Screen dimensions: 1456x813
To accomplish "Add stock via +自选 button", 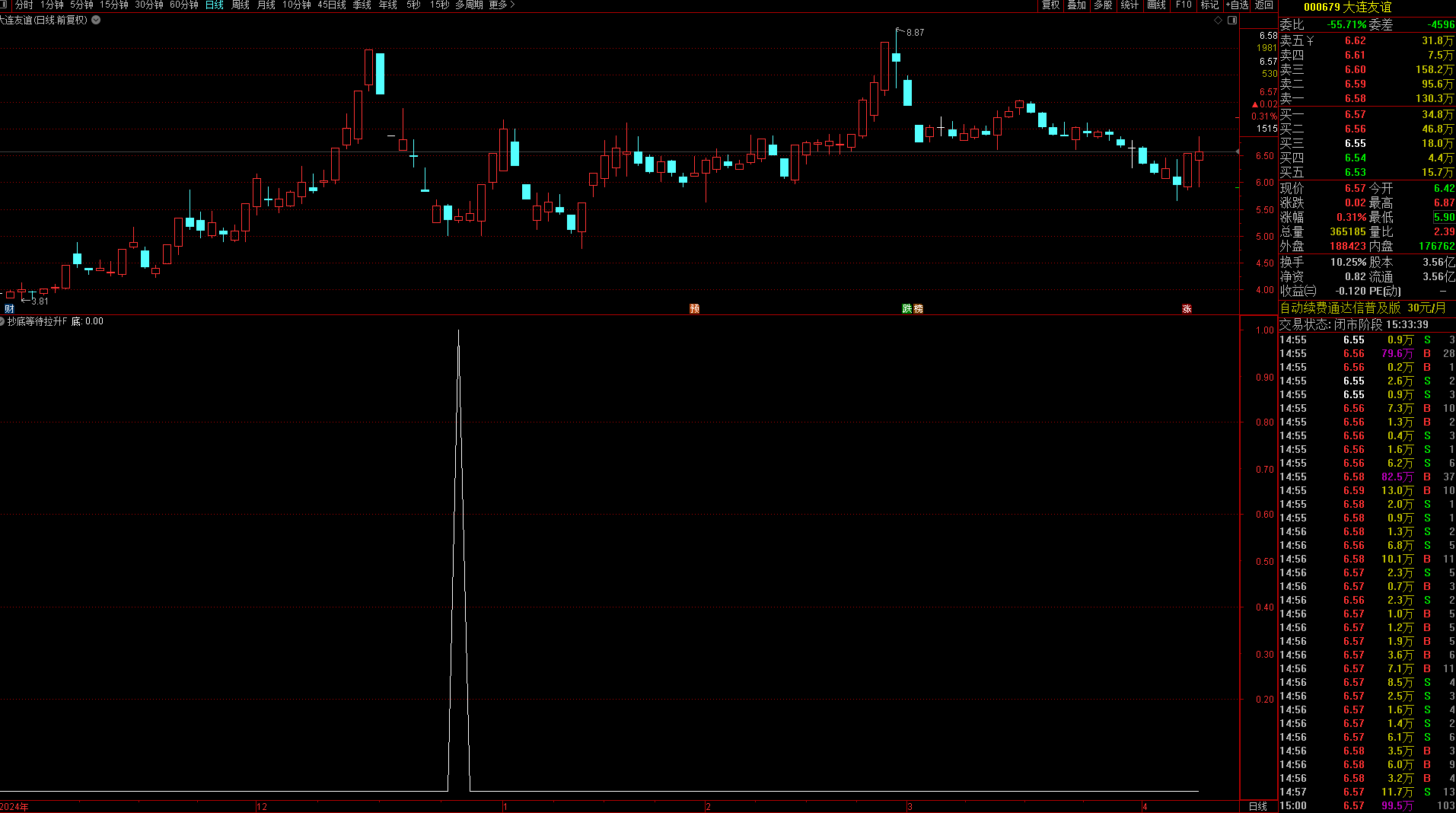I will 1237,5.
